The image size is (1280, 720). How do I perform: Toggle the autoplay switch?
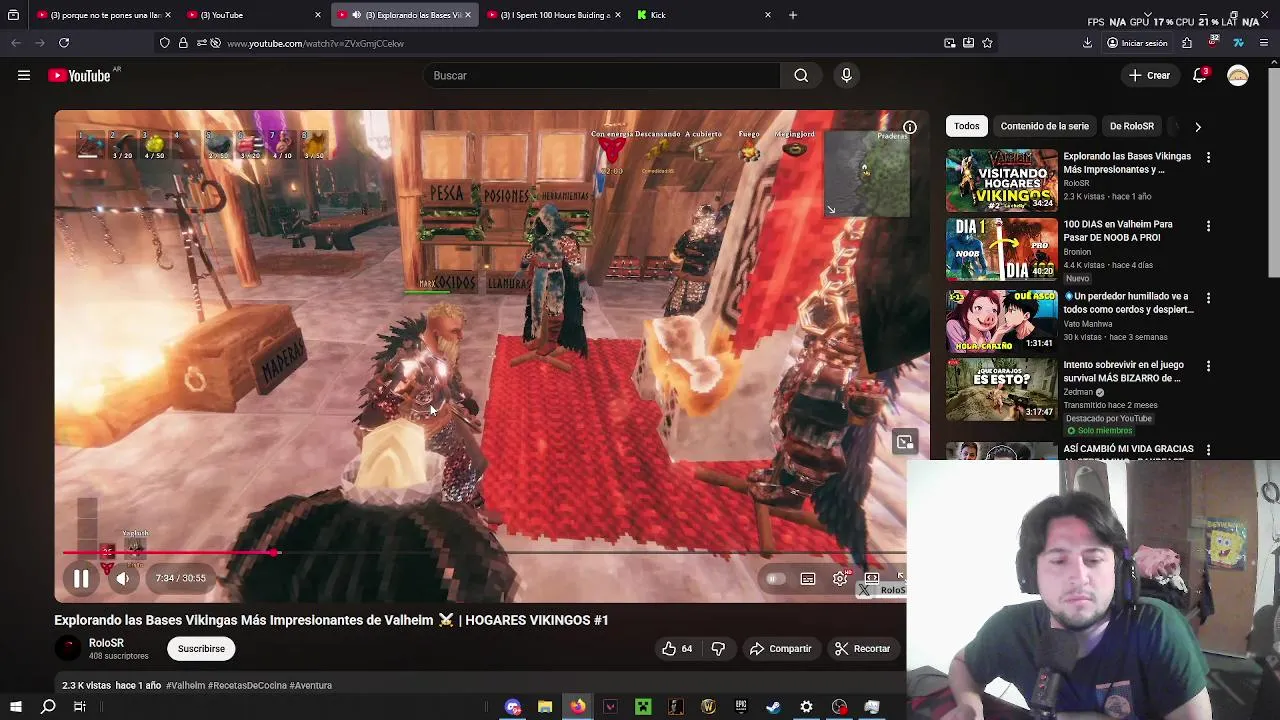774,578
